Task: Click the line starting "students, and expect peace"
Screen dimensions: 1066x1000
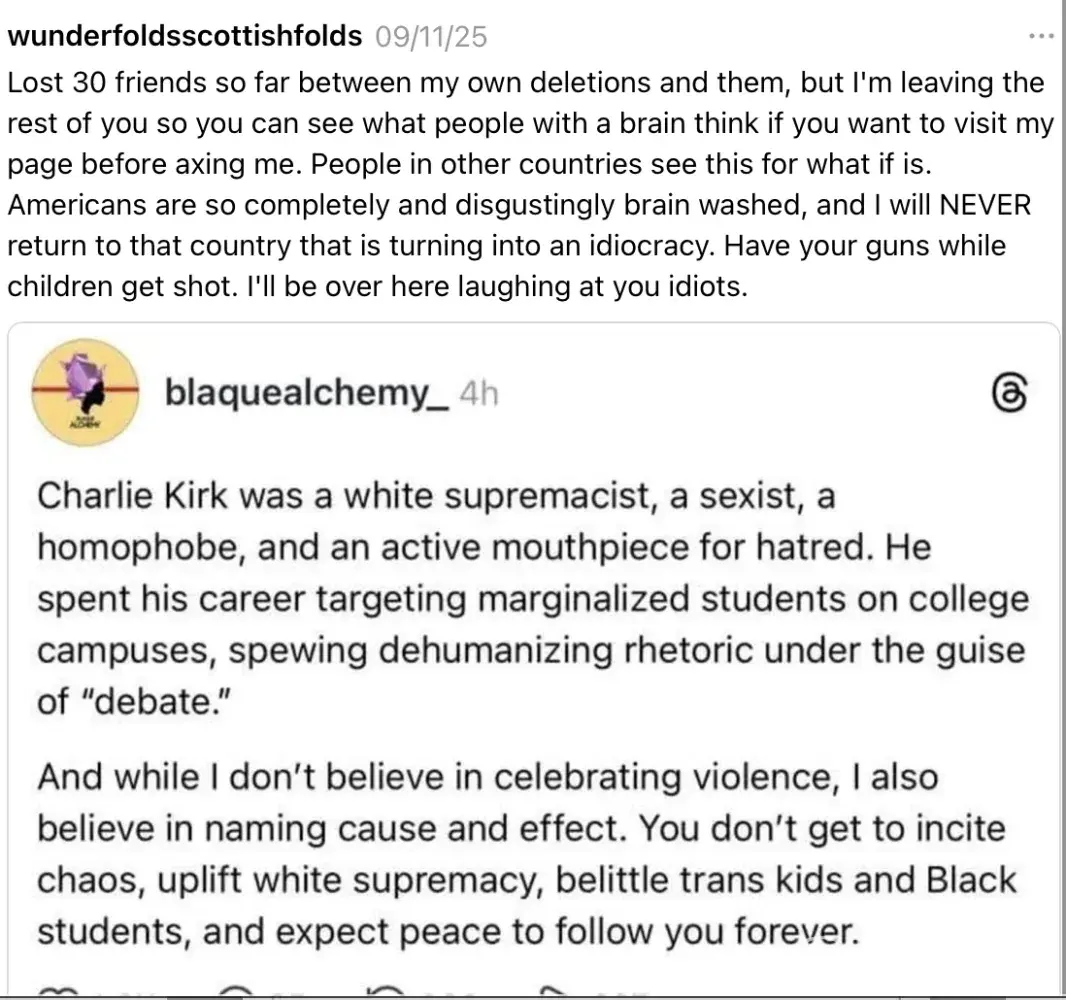Action: click(x=448, y=932)
